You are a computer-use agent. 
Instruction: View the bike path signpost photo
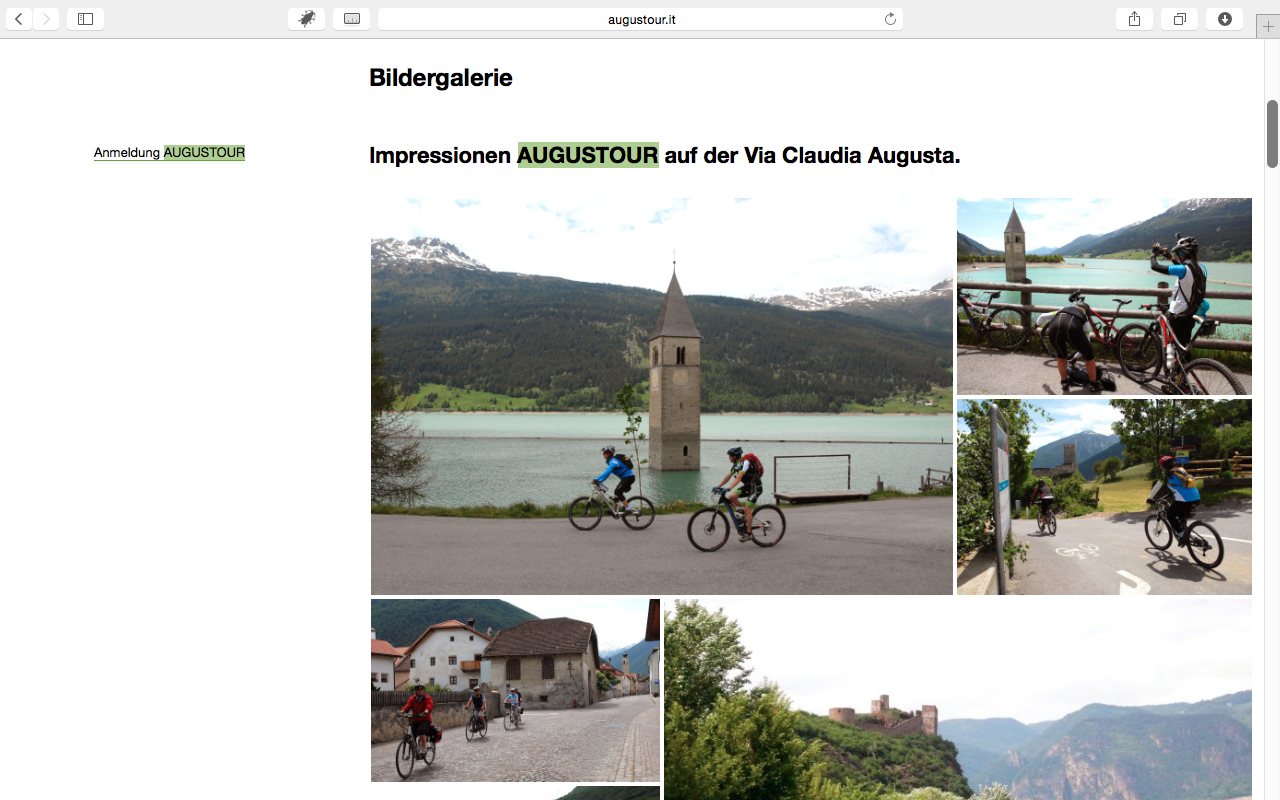click(1104, 497)
